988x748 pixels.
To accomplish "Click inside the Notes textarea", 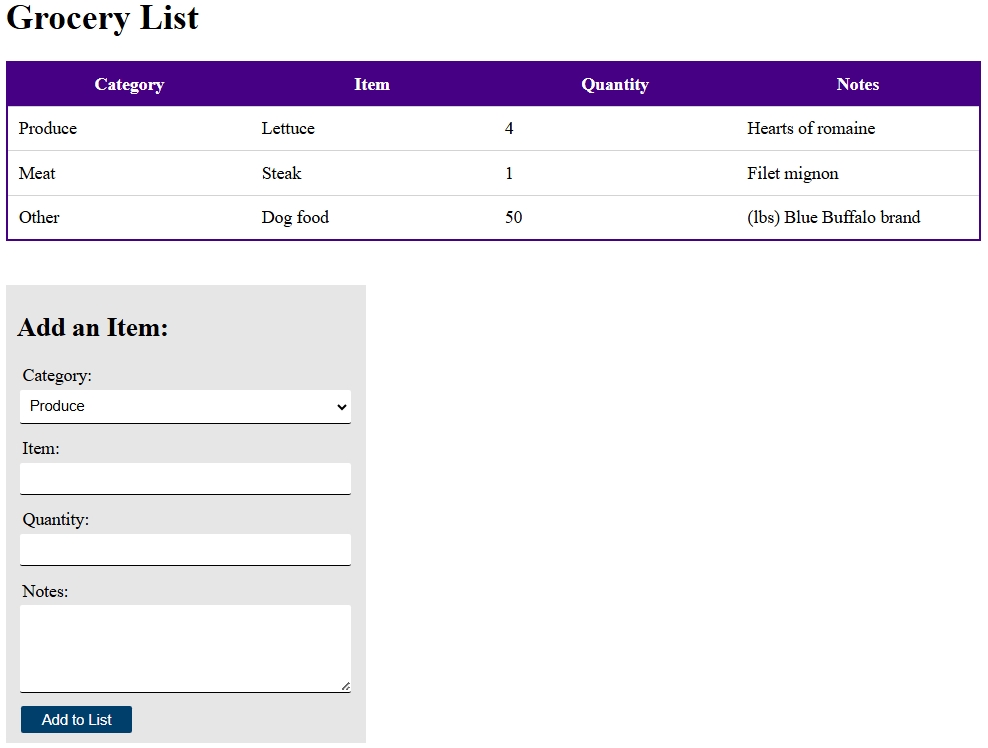I will tap(185, 647).
